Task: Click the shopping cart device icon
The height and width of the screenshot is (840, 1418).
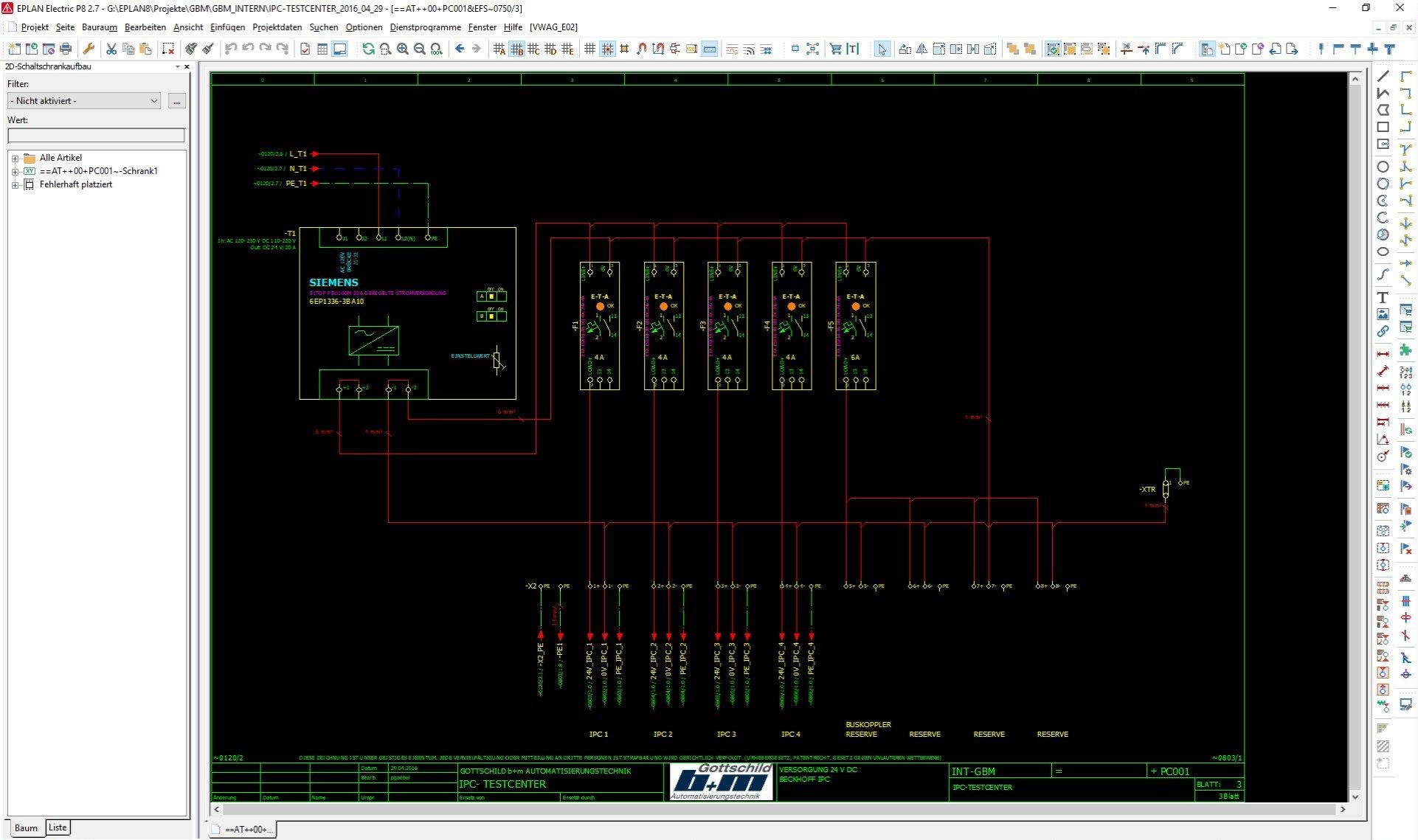Action: pyautogui.click(x=835, y=49)
